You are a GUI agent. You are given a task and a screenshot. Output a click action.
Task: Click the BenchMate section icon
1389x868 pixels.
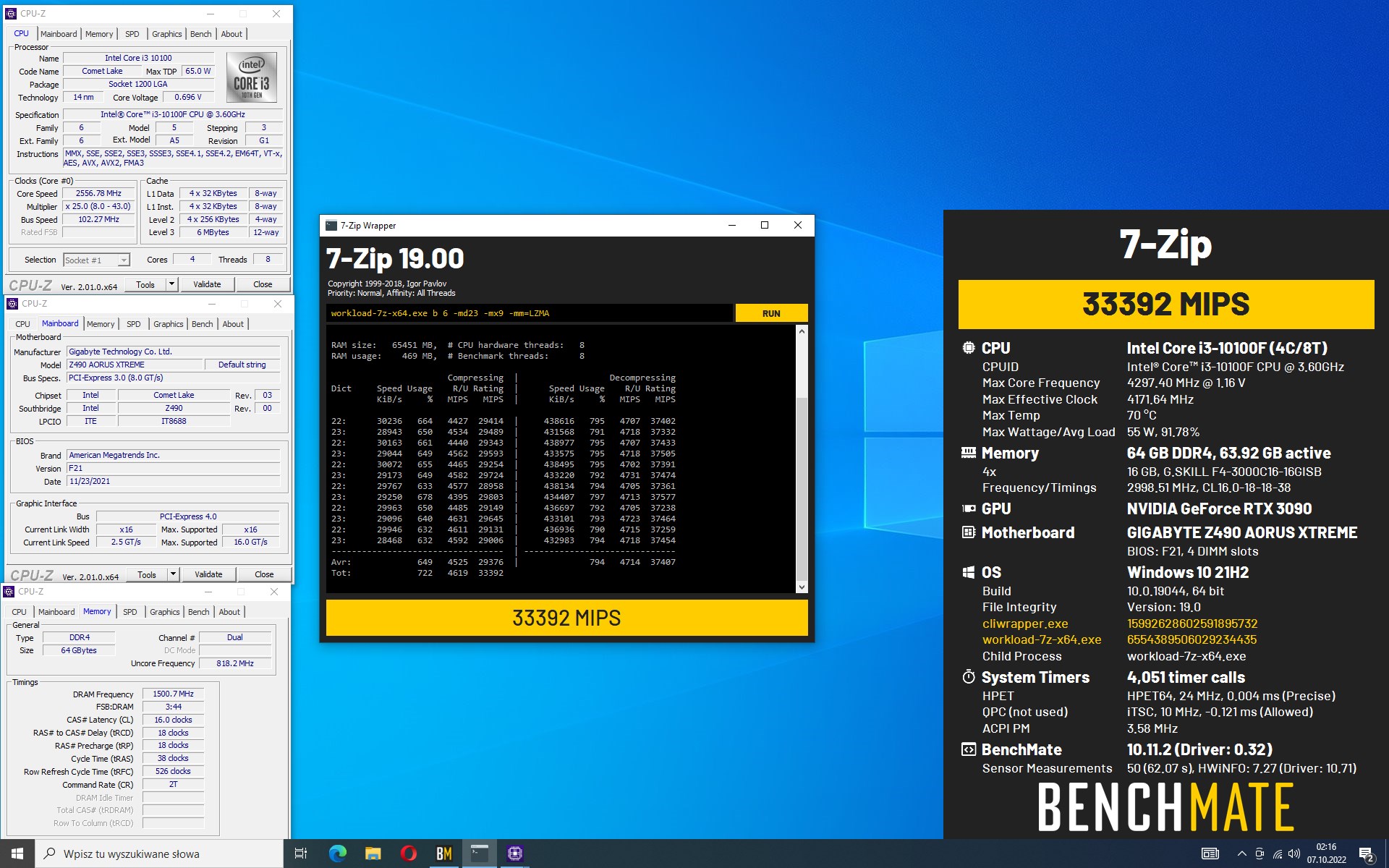[968, 749]
